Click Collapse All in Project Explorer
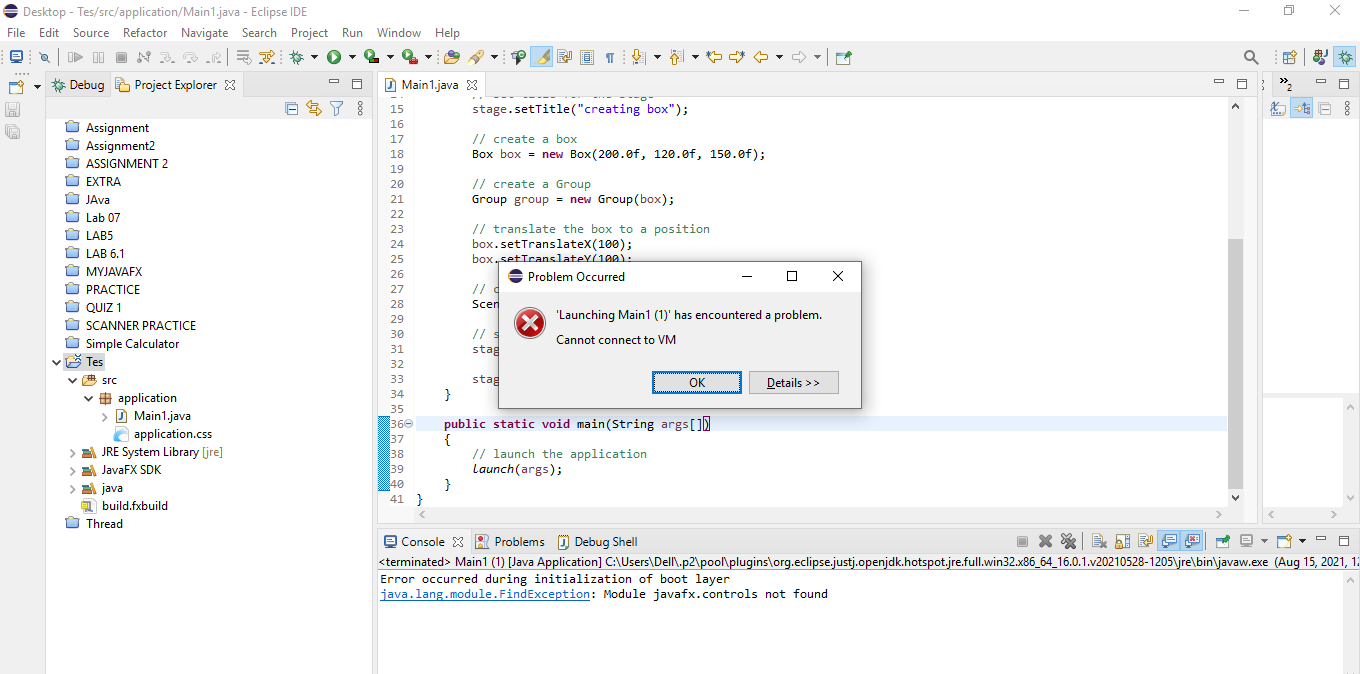 pos(291,108)
